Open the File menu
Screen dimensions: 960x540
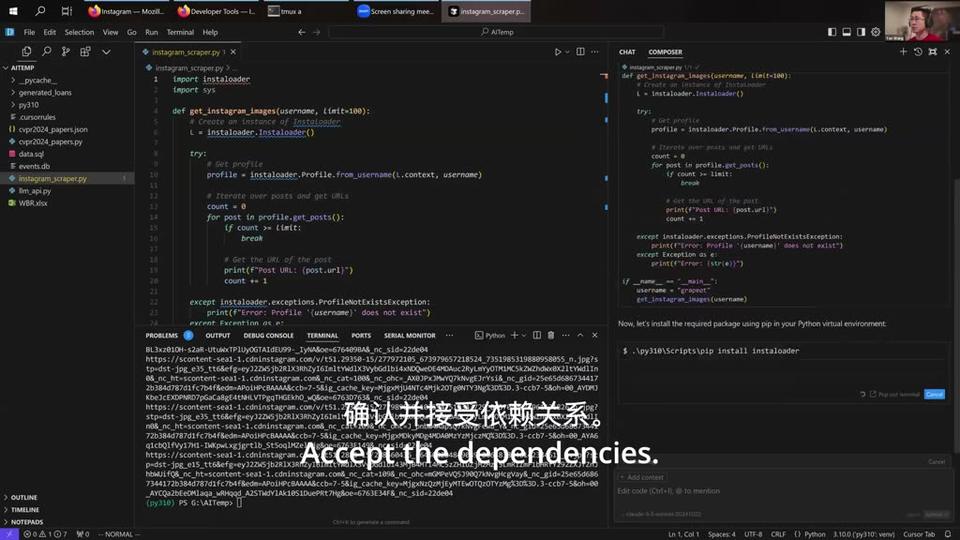[x=29, y=32]
